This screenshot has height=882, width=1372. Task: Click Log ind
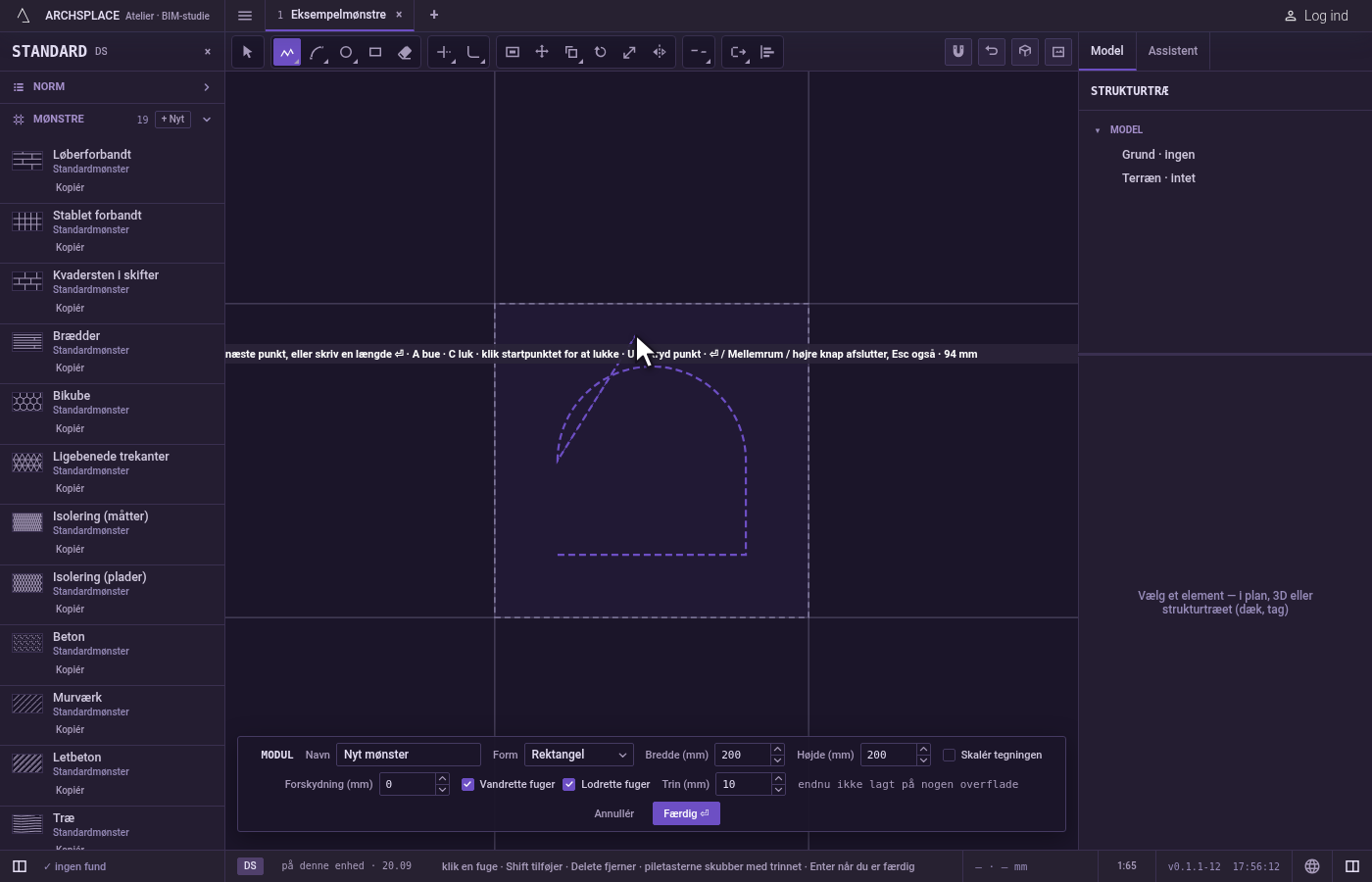click(1317, 16)
